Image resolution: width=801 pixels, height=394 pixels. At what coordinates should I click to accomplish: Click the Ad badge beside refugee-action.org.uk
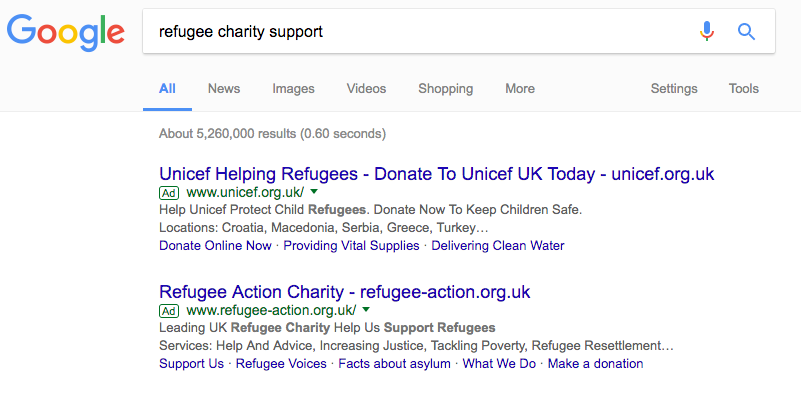pyautogui.click(x=169, y=311)
